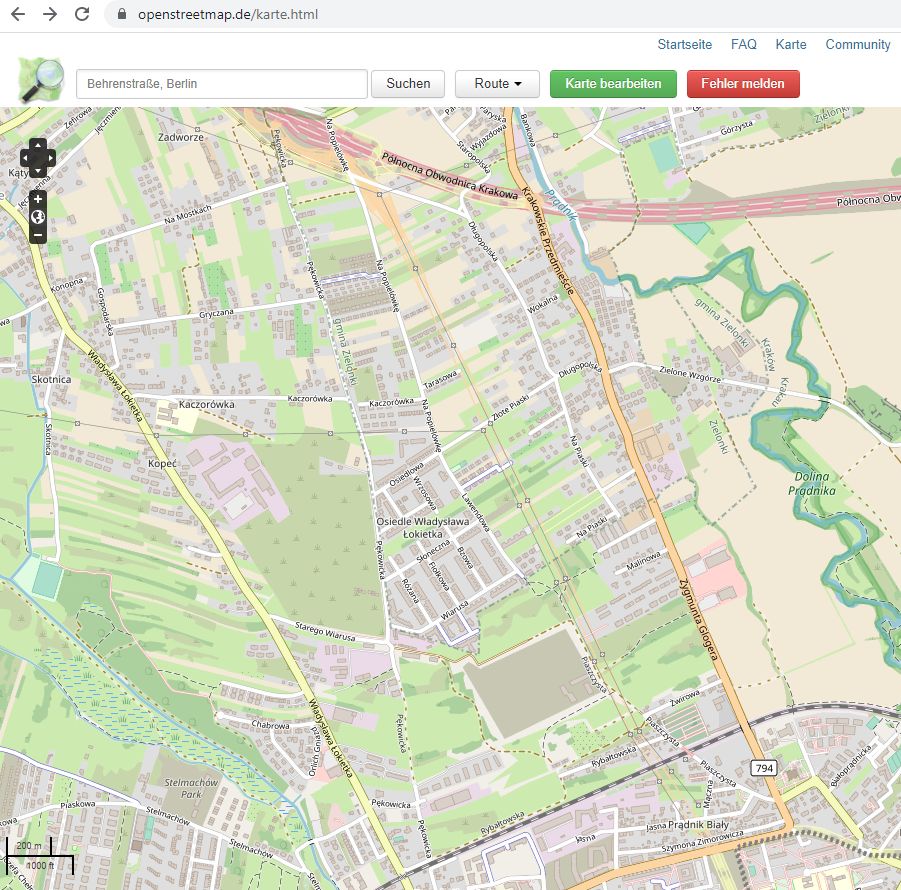Focus the Behrenstraße, Berlin search field
Image resolution: width=901 pixels, height=890 pixels.
(222, 84)
